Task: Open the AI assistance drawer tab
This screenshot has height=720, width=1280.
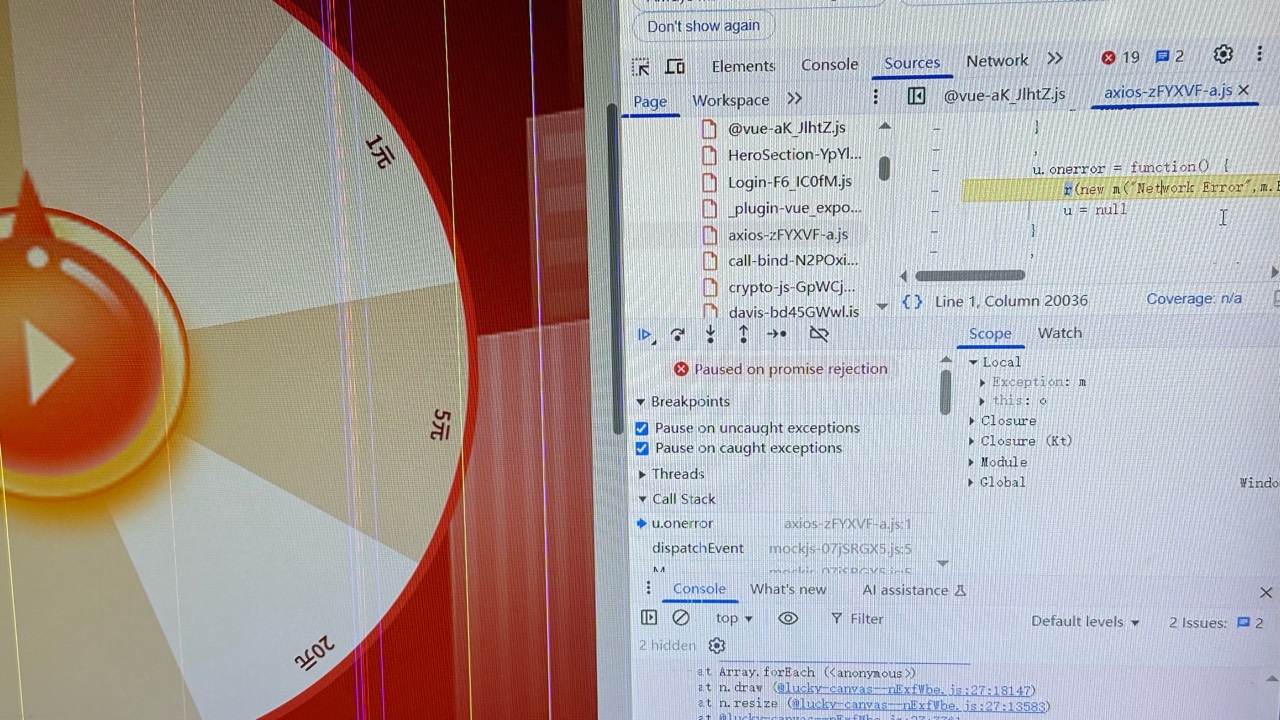Action: [x=914, y=590]
